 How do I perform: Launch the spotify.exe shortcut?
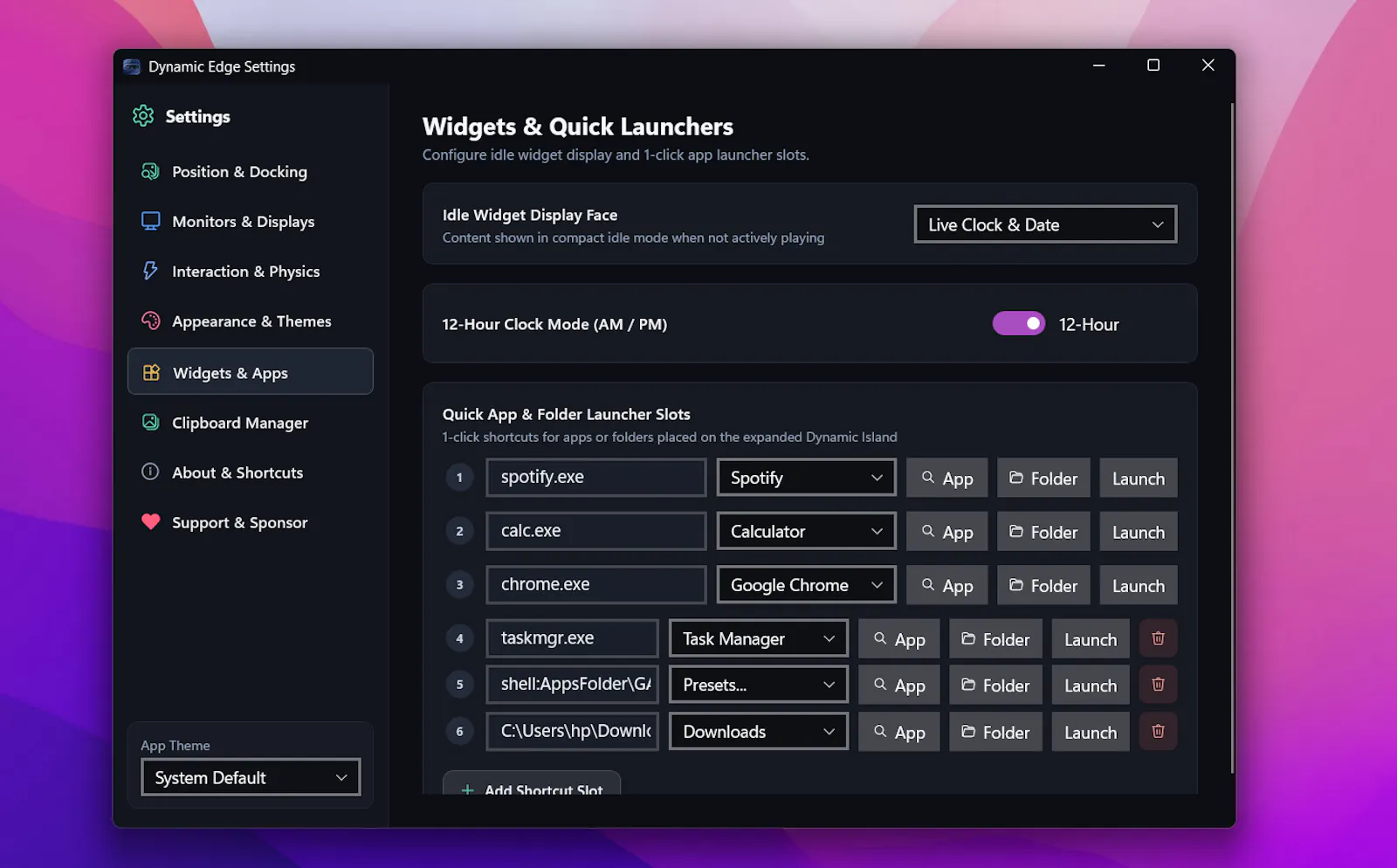pos(1138,478)
